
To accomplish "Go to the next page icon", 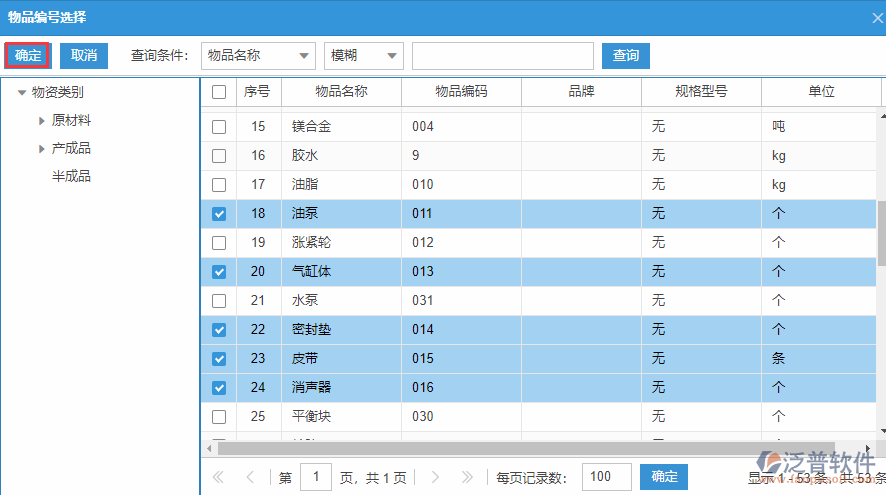I will tap(435, 477).
